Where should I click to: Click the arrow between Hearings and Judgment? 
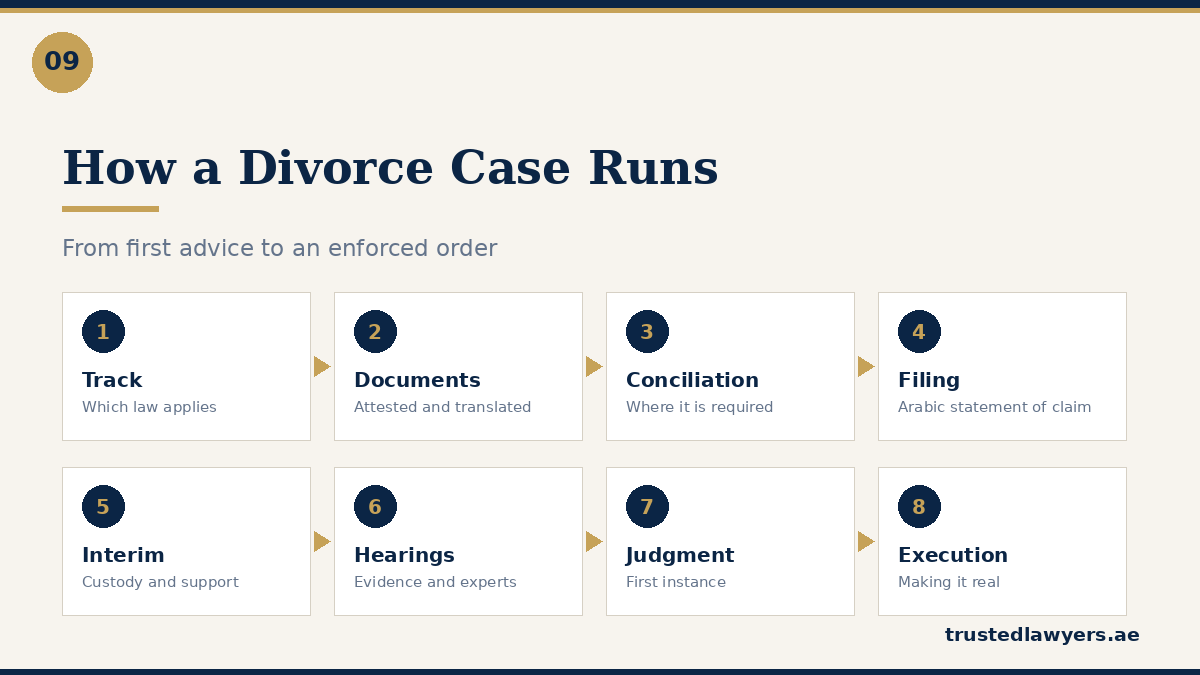point(594,541)
